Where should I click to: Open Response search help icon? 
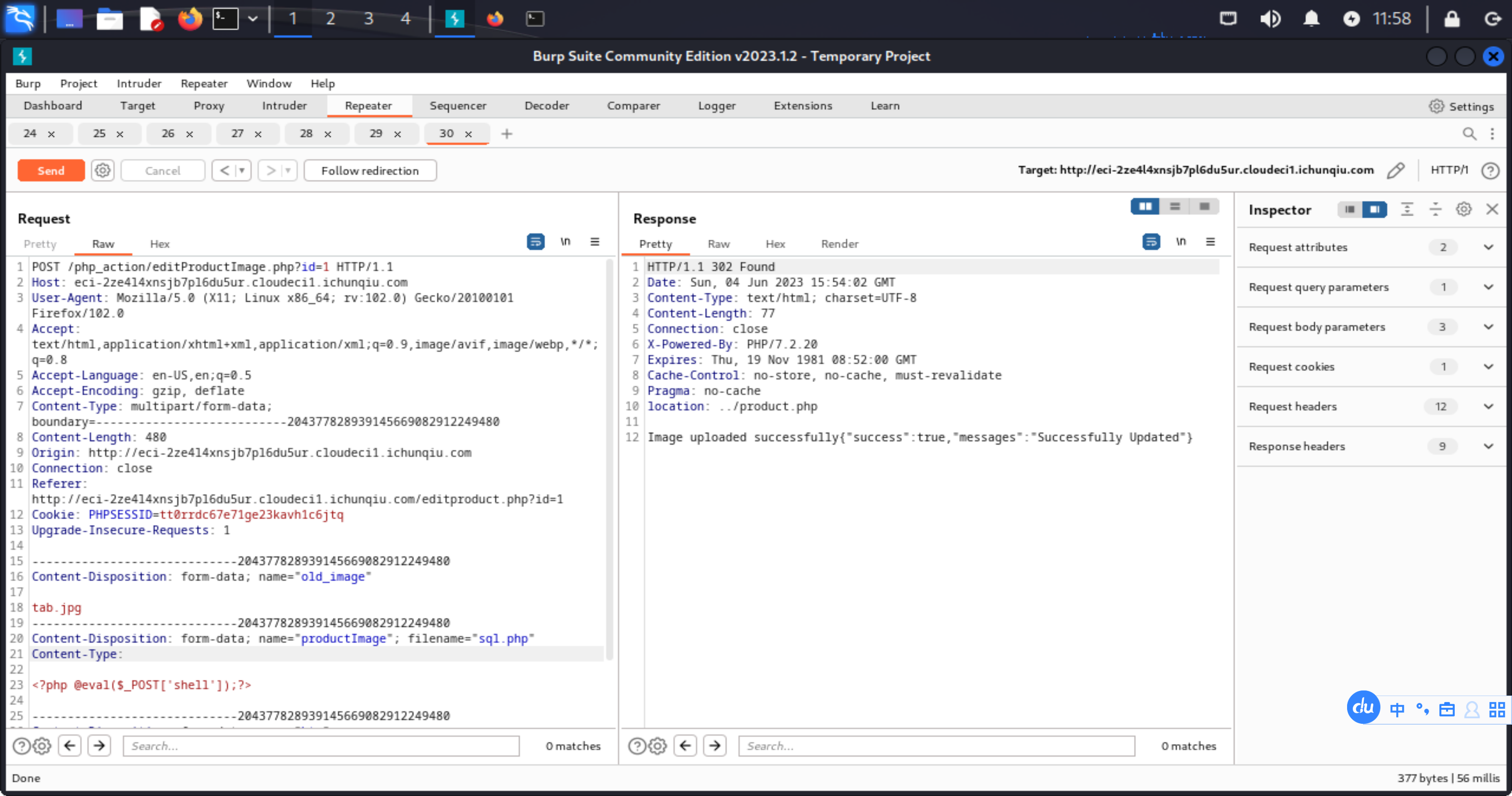coord(637,746)
